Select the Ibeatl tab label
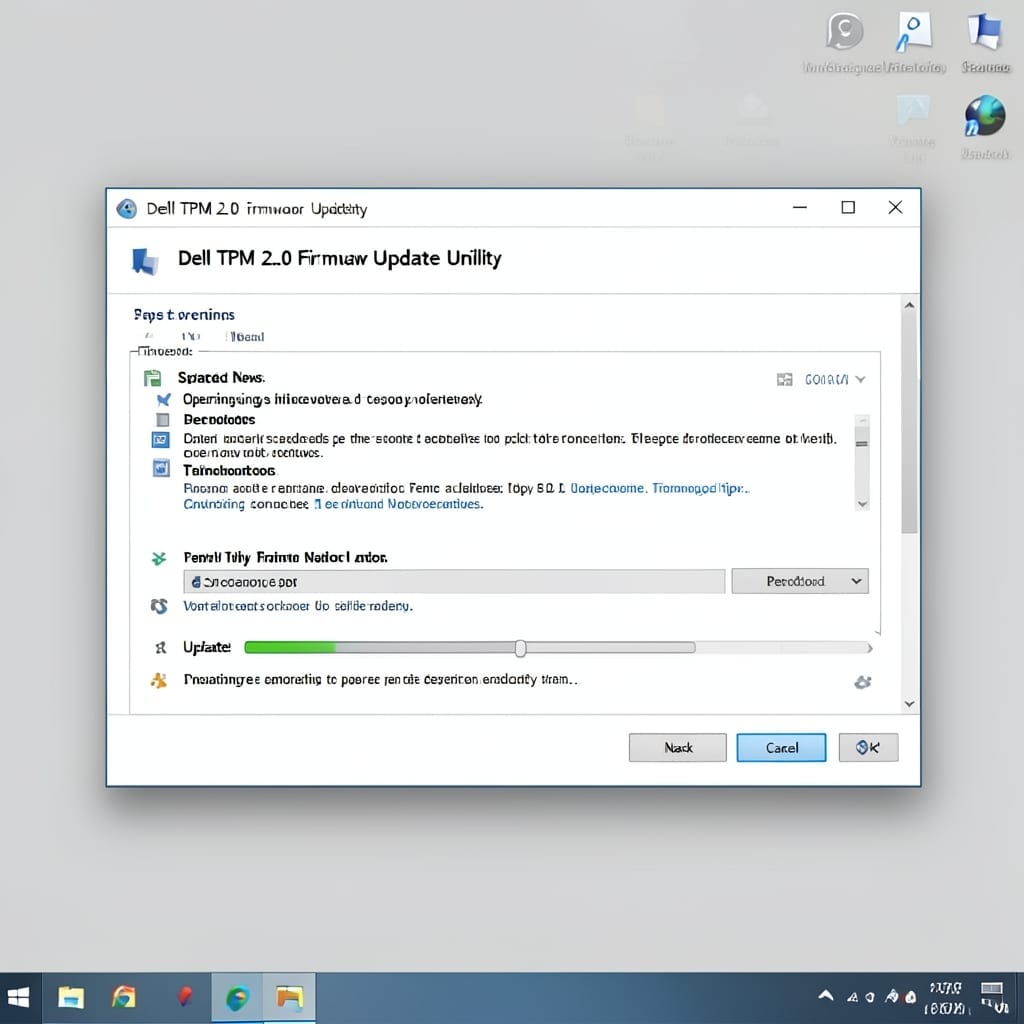 [246, 337]
